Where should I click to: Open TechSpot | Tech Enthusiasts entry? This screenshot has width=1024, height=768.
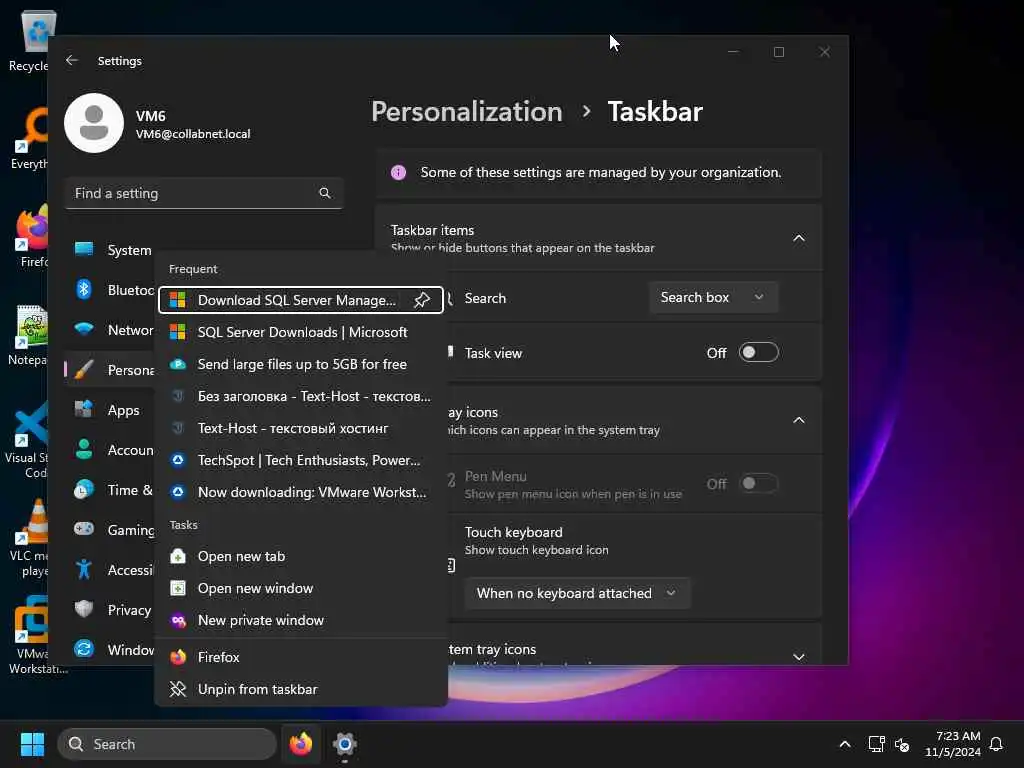(300, 460)
